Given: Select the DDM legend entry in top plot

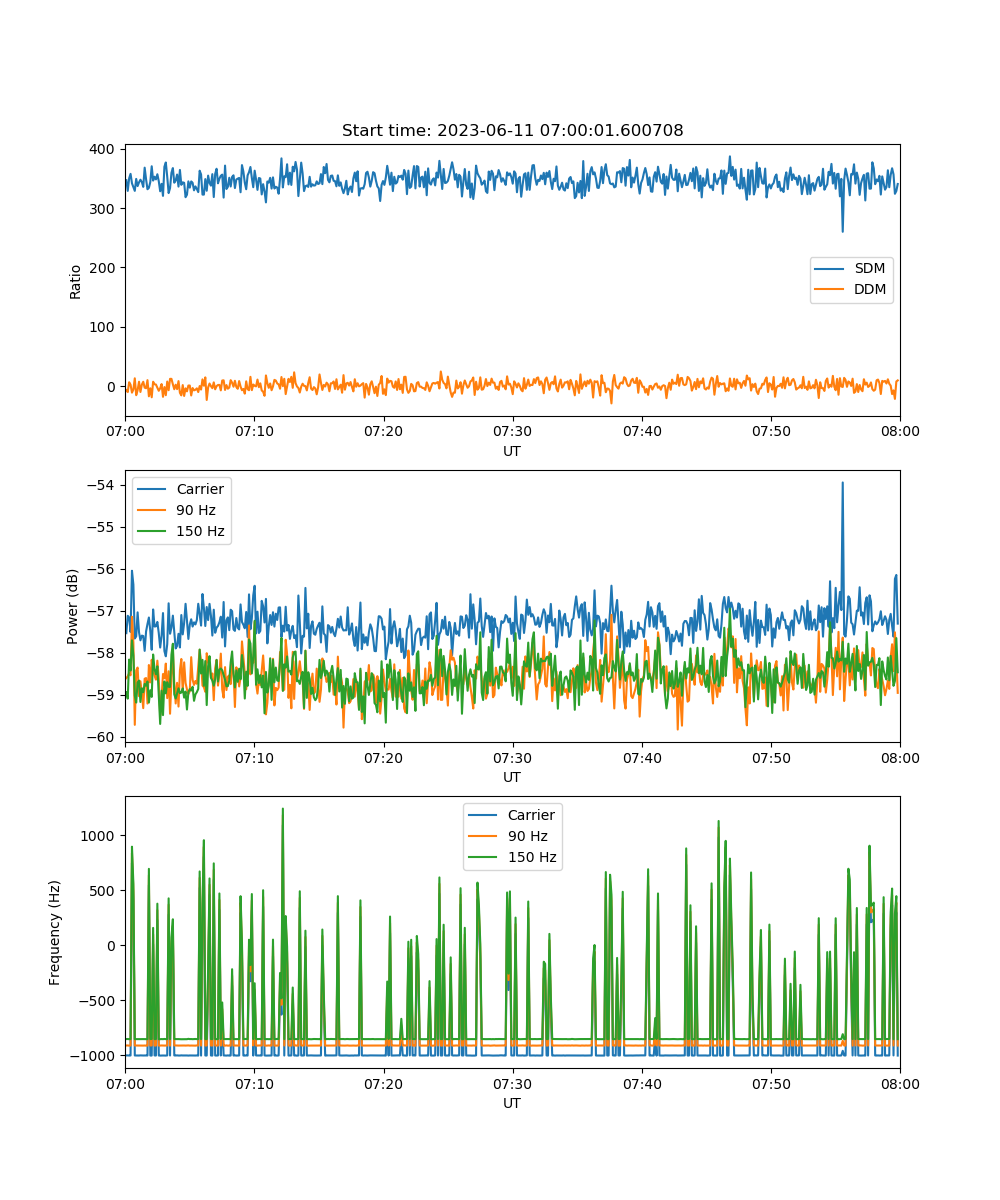Looking at the screenshot, I should pyautogui.click(x=851, y=290).
